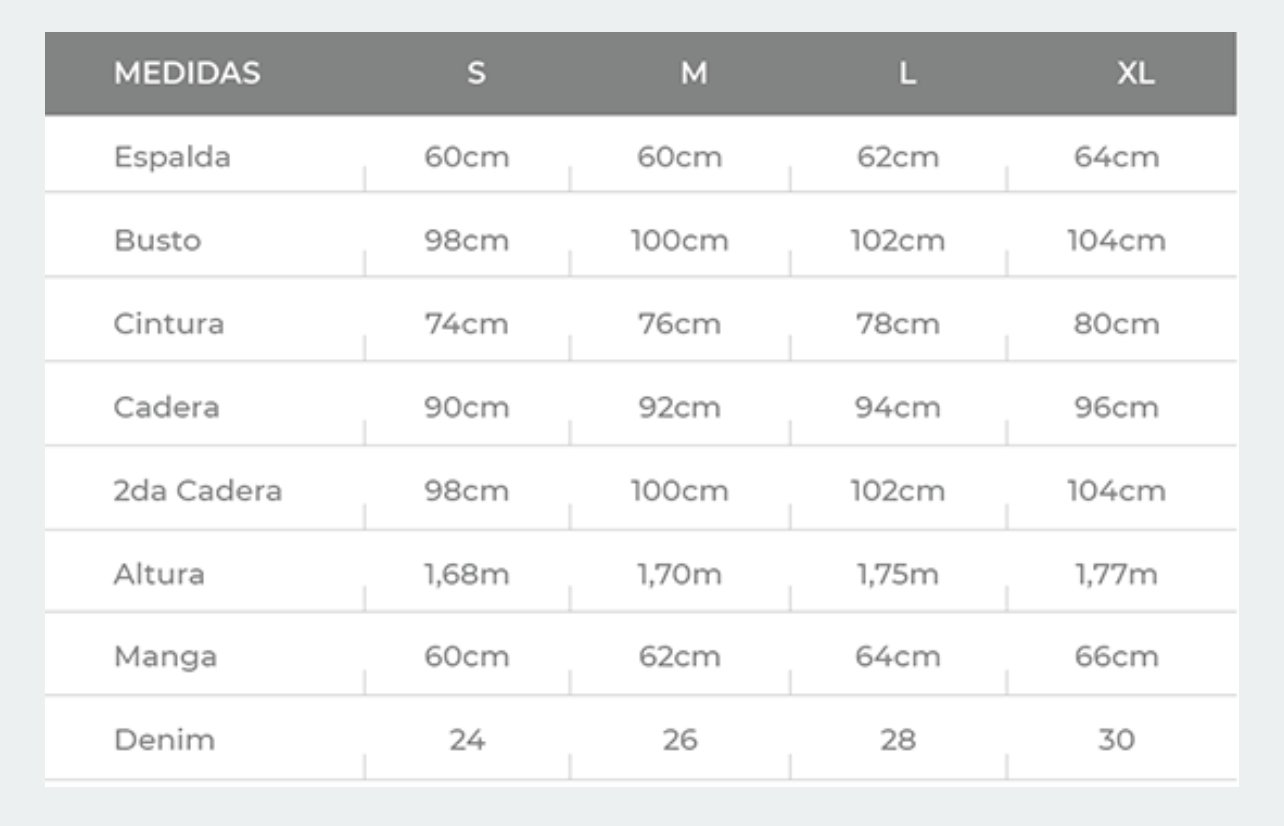Screen dimensions: 1284x826
Task: Select the 1,75m Altura value
Action: coord(897,574)
